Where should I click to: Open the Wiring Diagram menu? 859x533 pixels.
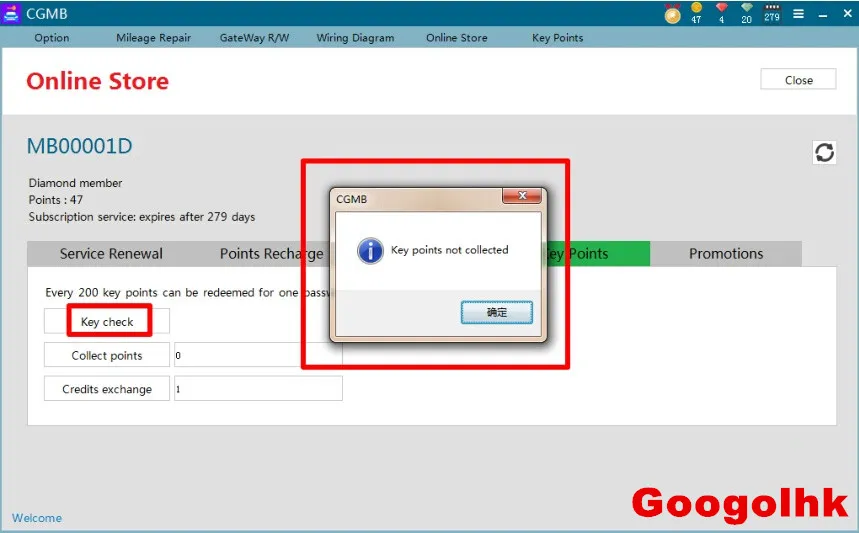tap(355, 38)
